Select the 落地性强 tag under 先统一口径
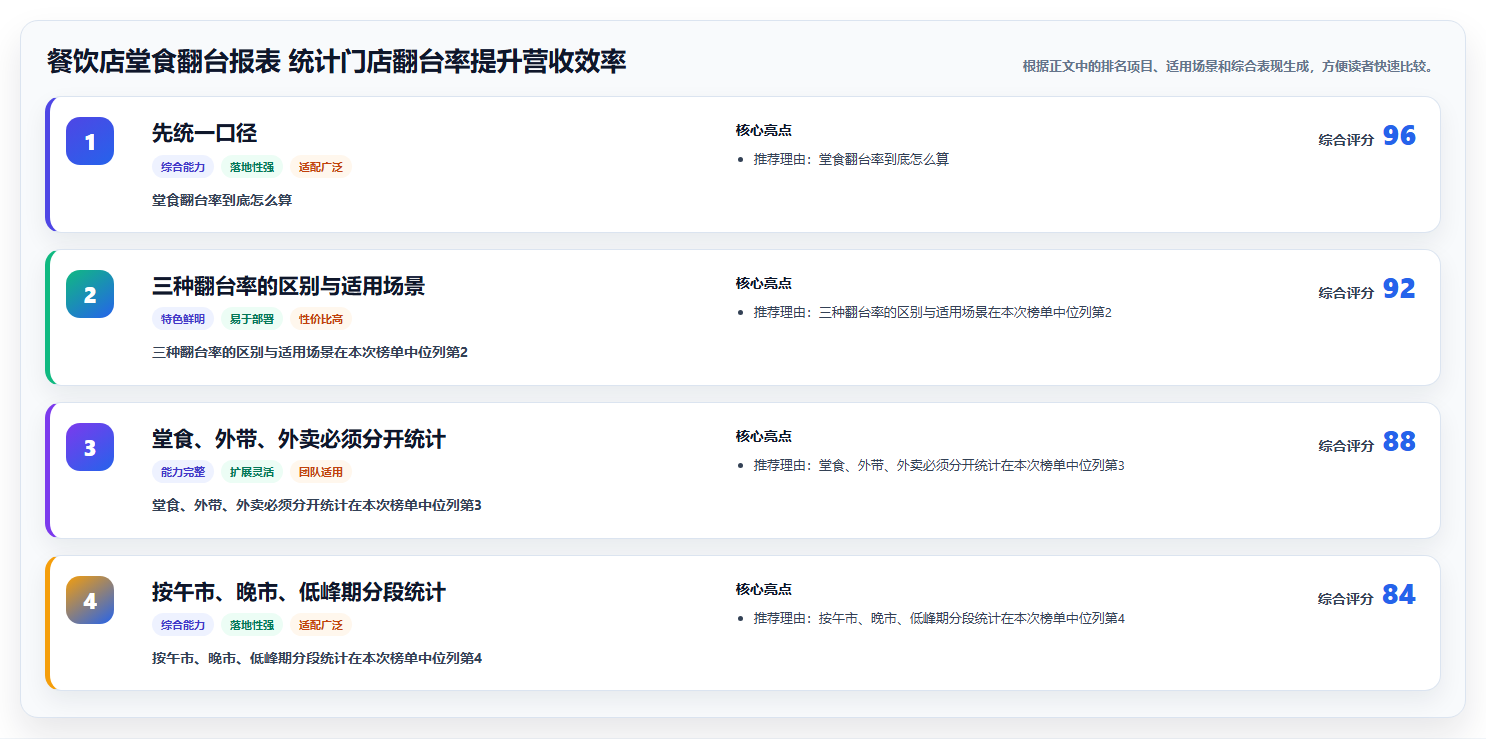Screen dimensions: 1486x739 point(252,167)
